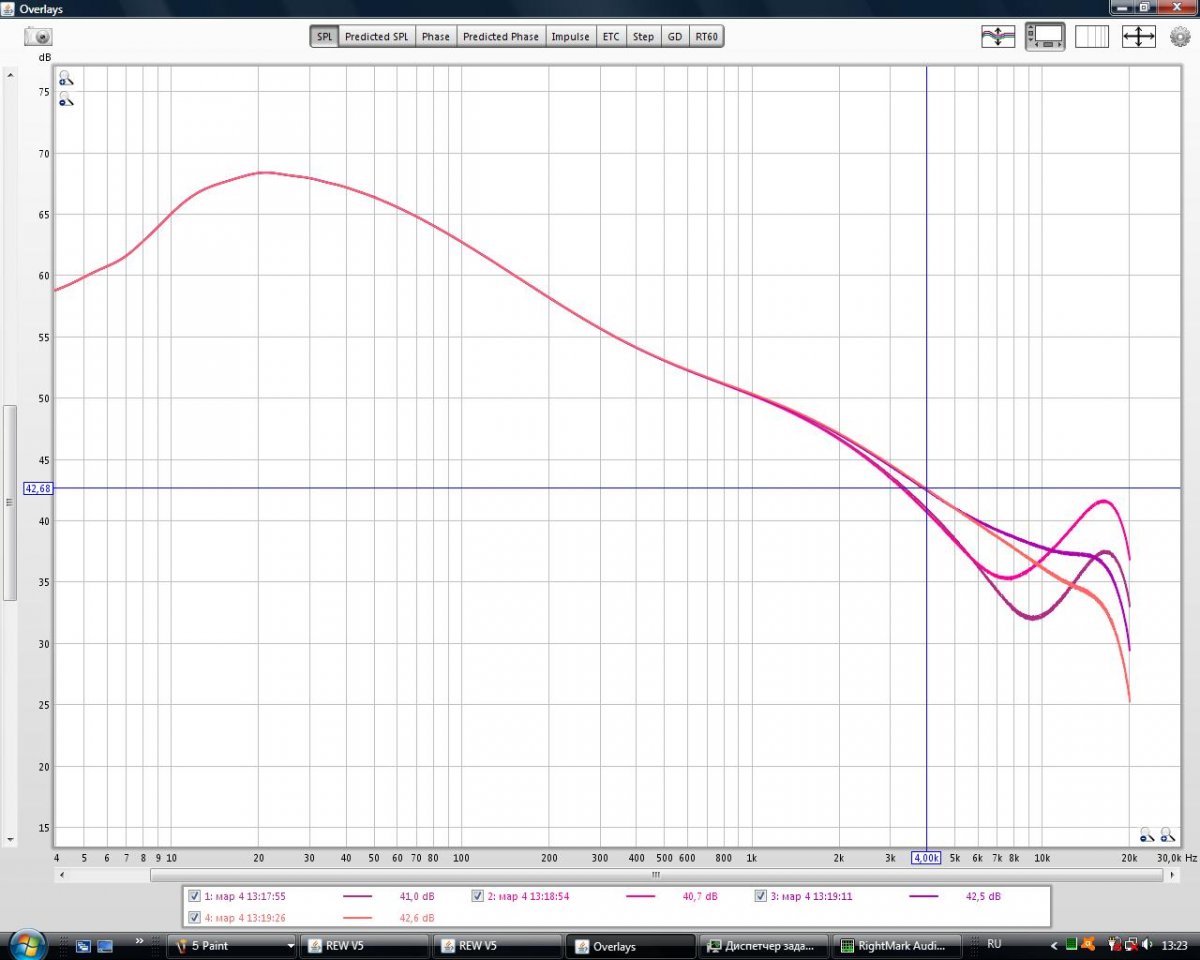Viewport: 1200px width, 960px height.
Task: Uncheck measurement 2 trace 13:18:54
Action: click(478, 896)
